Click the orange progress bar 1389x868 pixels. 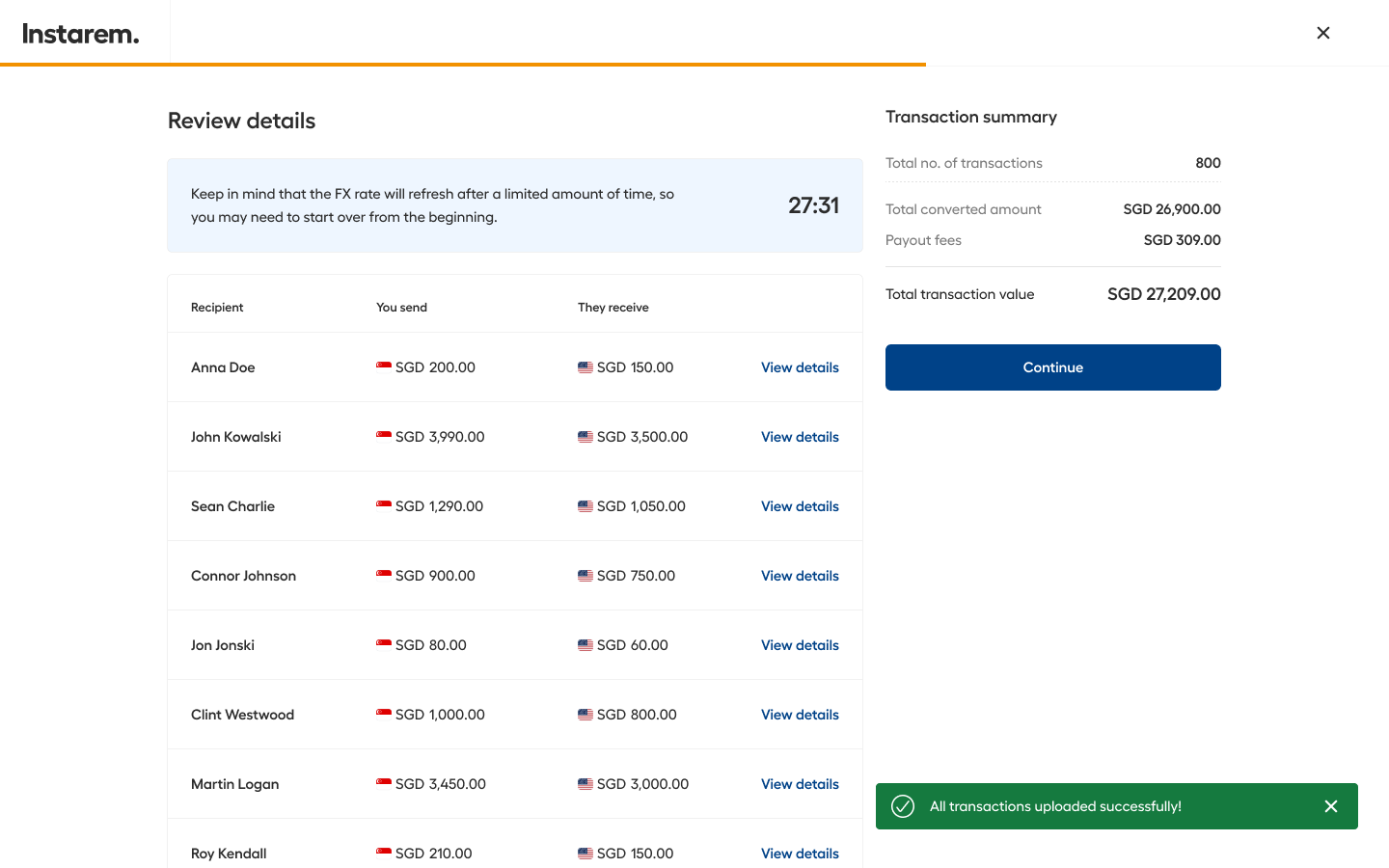(x=463, y=65)
